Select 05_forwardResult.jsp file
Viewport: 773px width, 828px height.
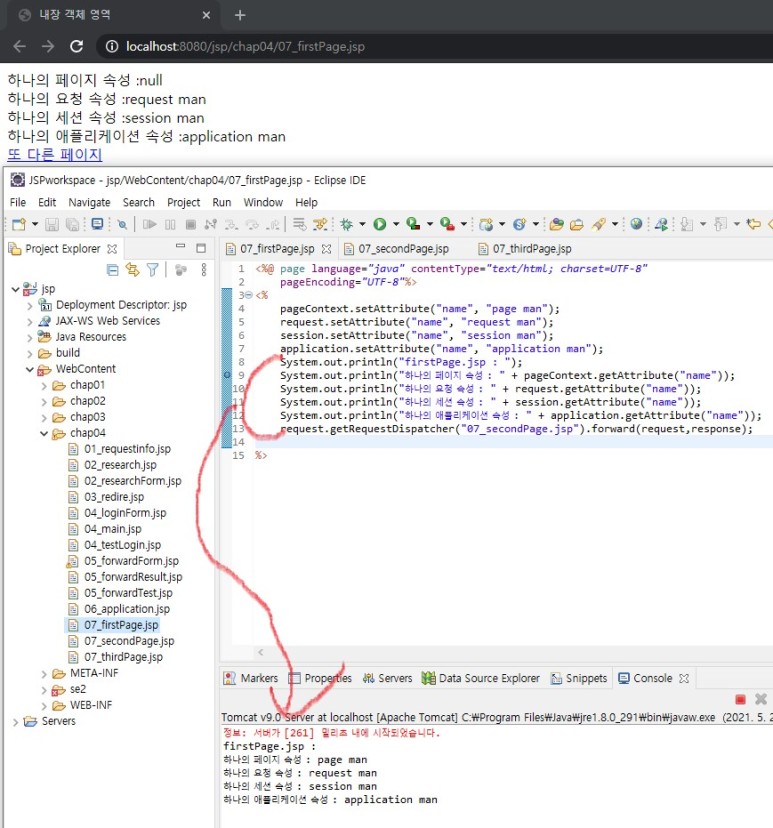133,577
